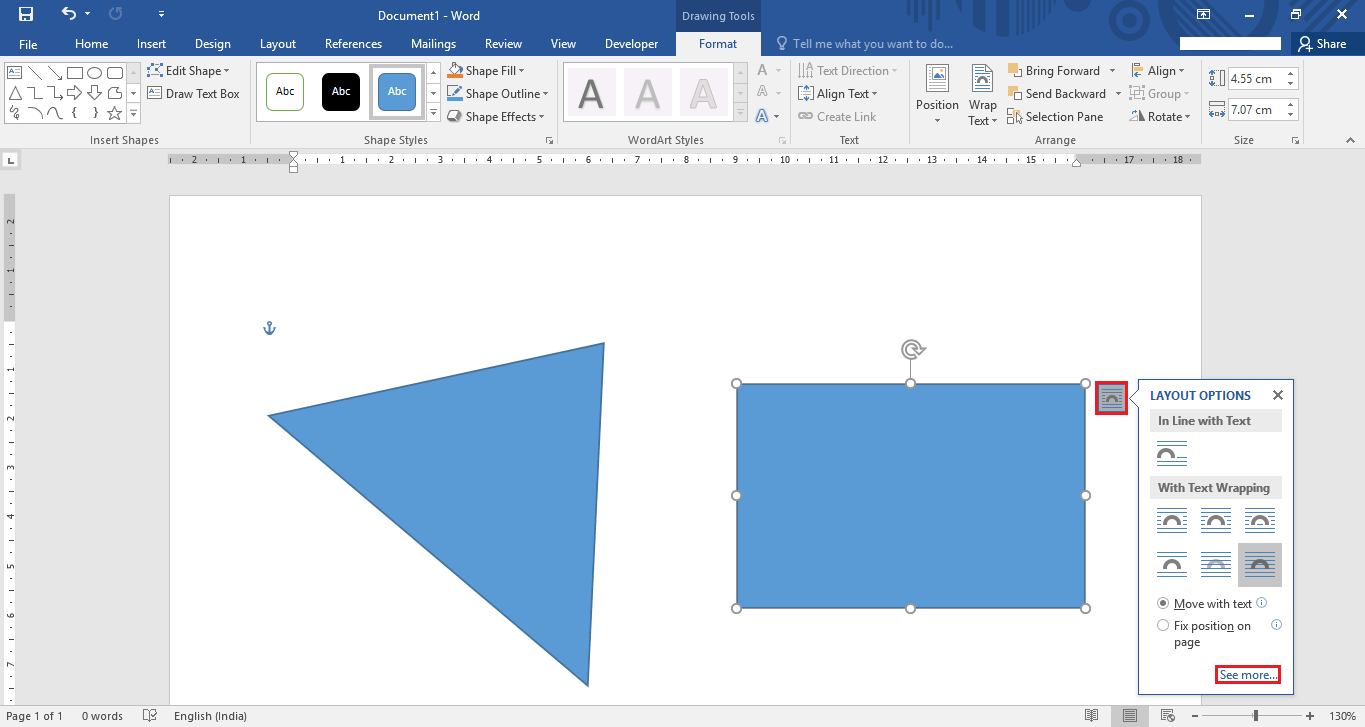Expand the Rotate dropdown menu
Screen dimensions: 1365x727
pos(1162,117)
